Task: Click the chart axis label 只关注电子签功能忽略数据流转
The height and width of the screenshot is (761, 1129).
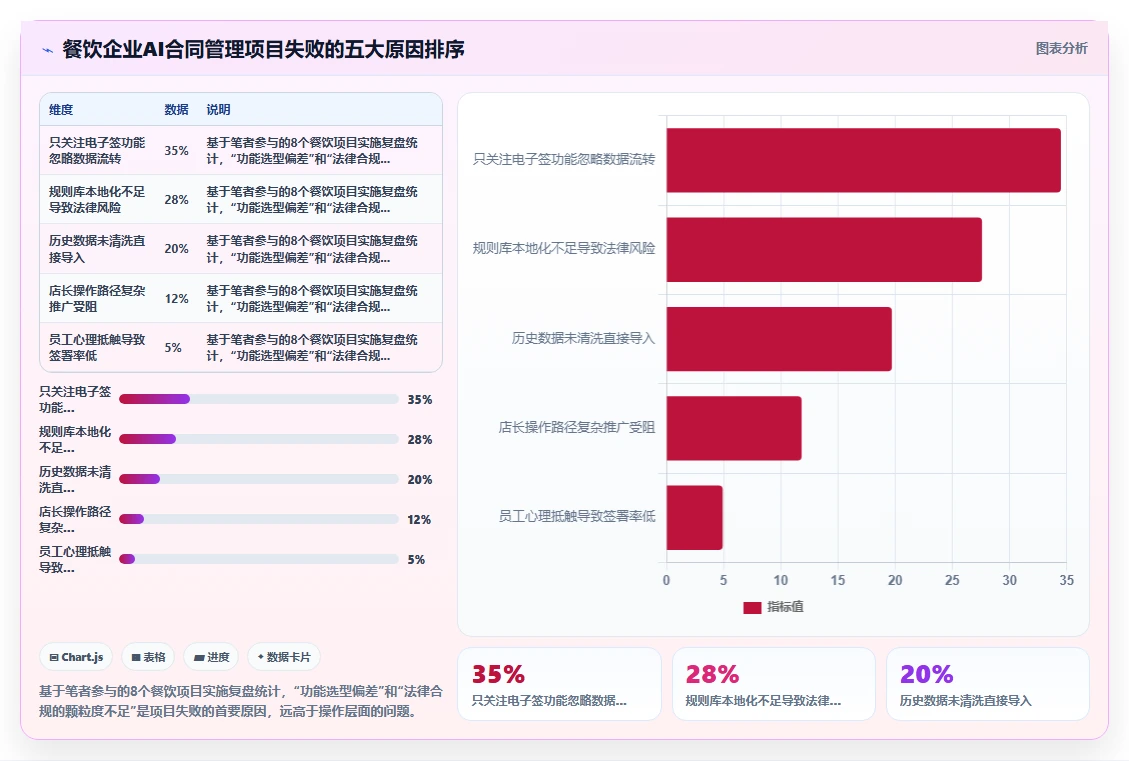Action: [564, 159]
